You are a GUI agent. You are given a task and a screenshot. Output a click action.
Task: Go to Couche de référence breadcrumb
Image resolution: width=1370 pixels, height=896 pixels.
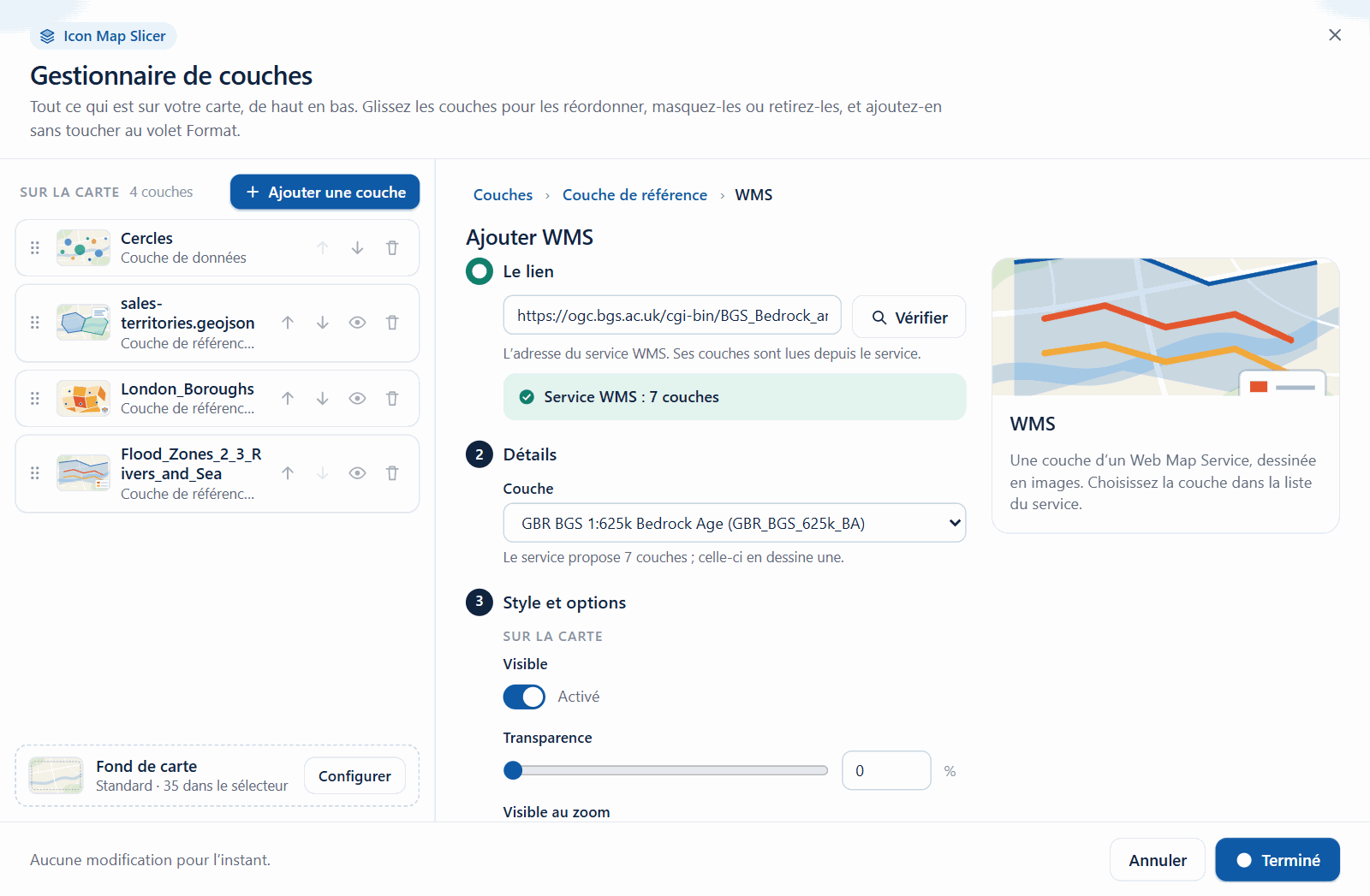634,195
